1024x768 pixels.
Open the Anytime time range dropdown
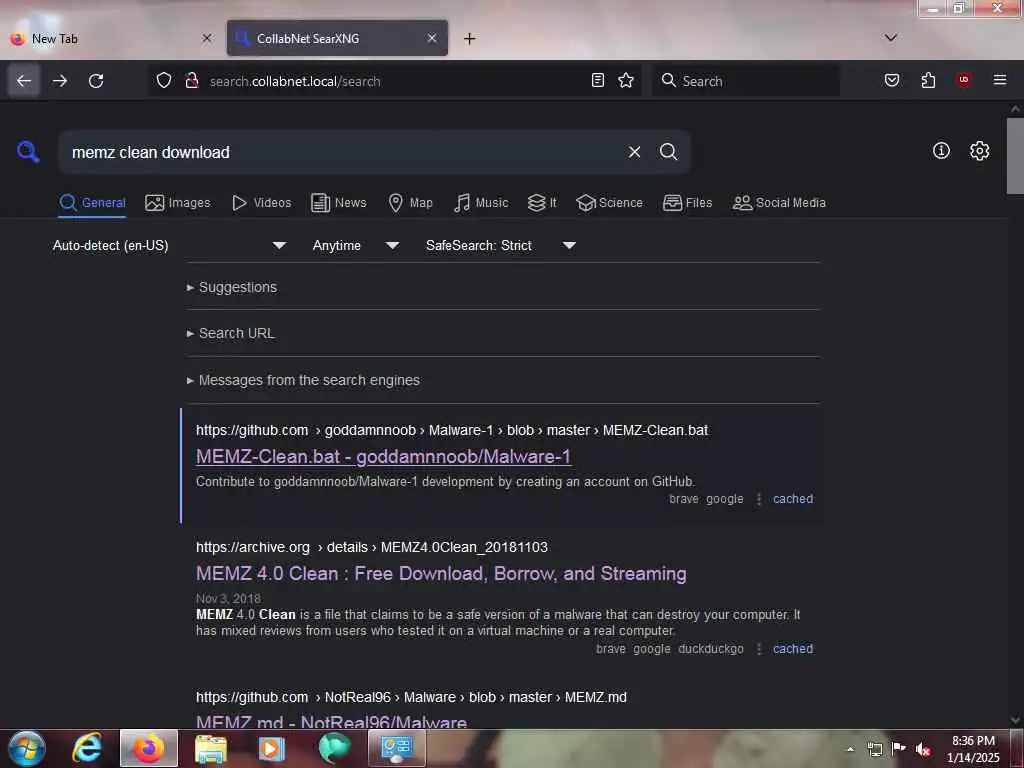pos(356,246)
